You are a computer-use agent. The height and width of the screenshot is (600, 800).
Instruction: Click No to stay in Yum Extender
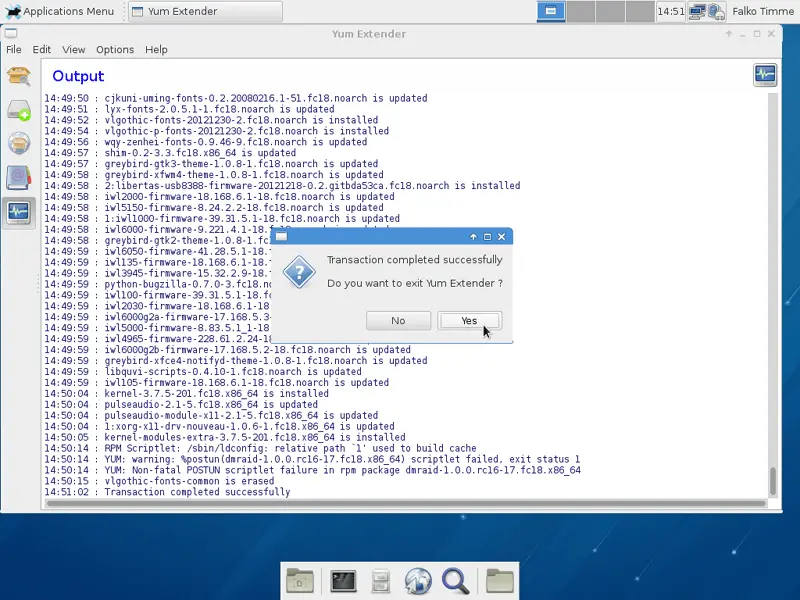(x=398, y=320)
